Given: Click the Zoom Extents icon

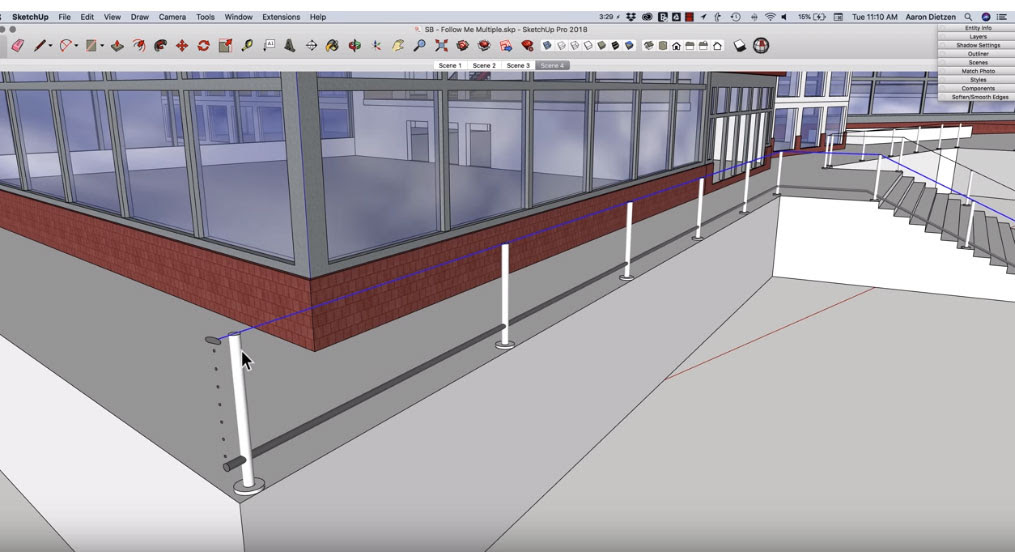Looking at the screenshot, I should click(441, 45).
